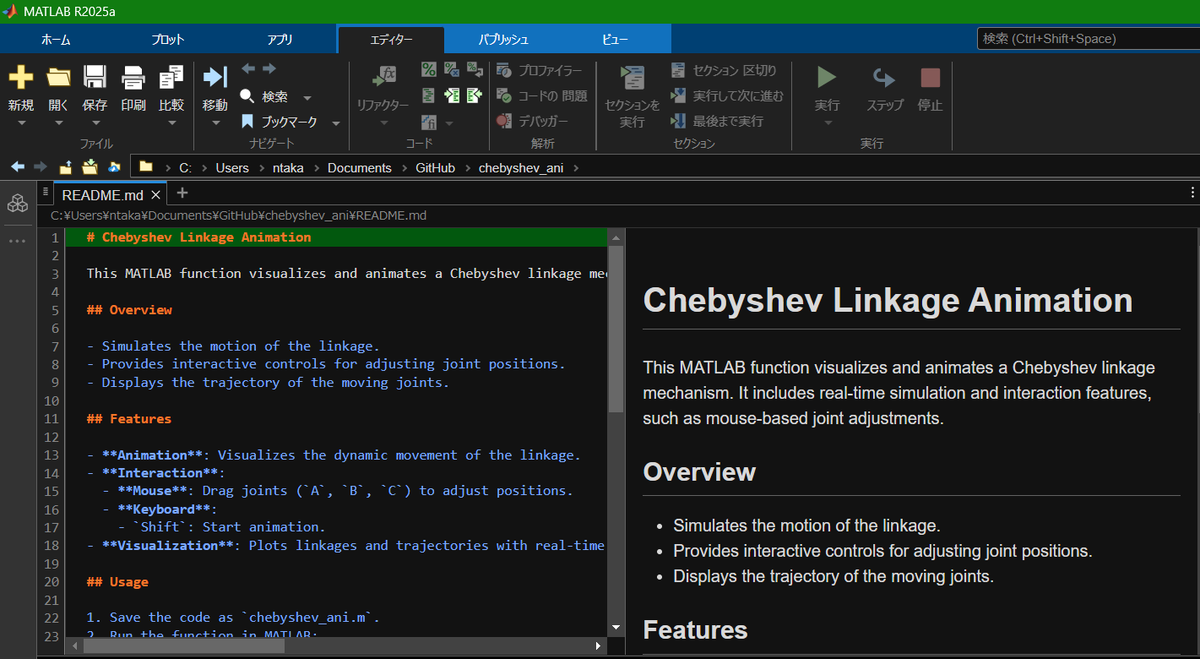Screen dimensions: 1200x659
Task: Click the リファクター (Refactor) fx icon
Action: 384,77
